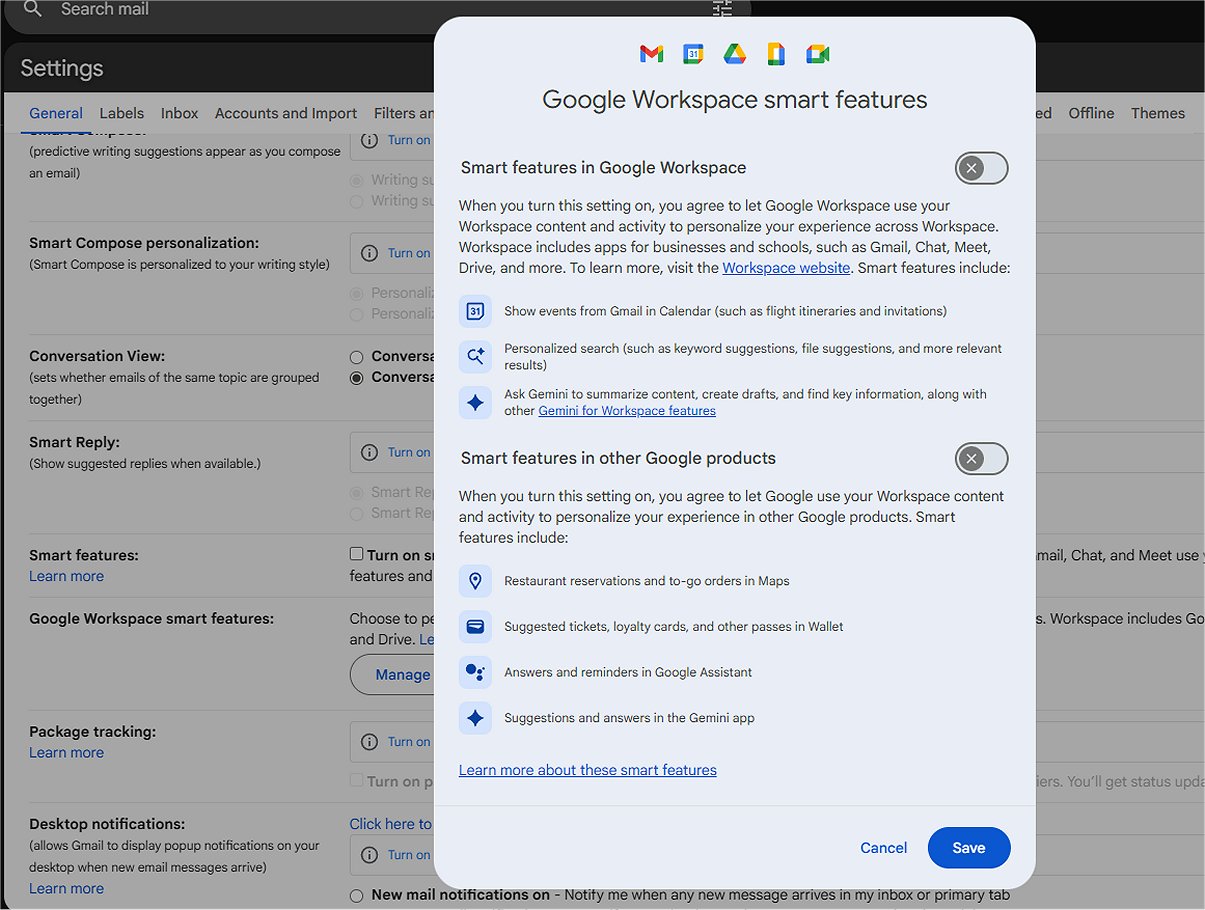Click the calendar icon beside Show events from Gmail
The height and width of the screenshot is (910, 1205).
click(475, 311)
